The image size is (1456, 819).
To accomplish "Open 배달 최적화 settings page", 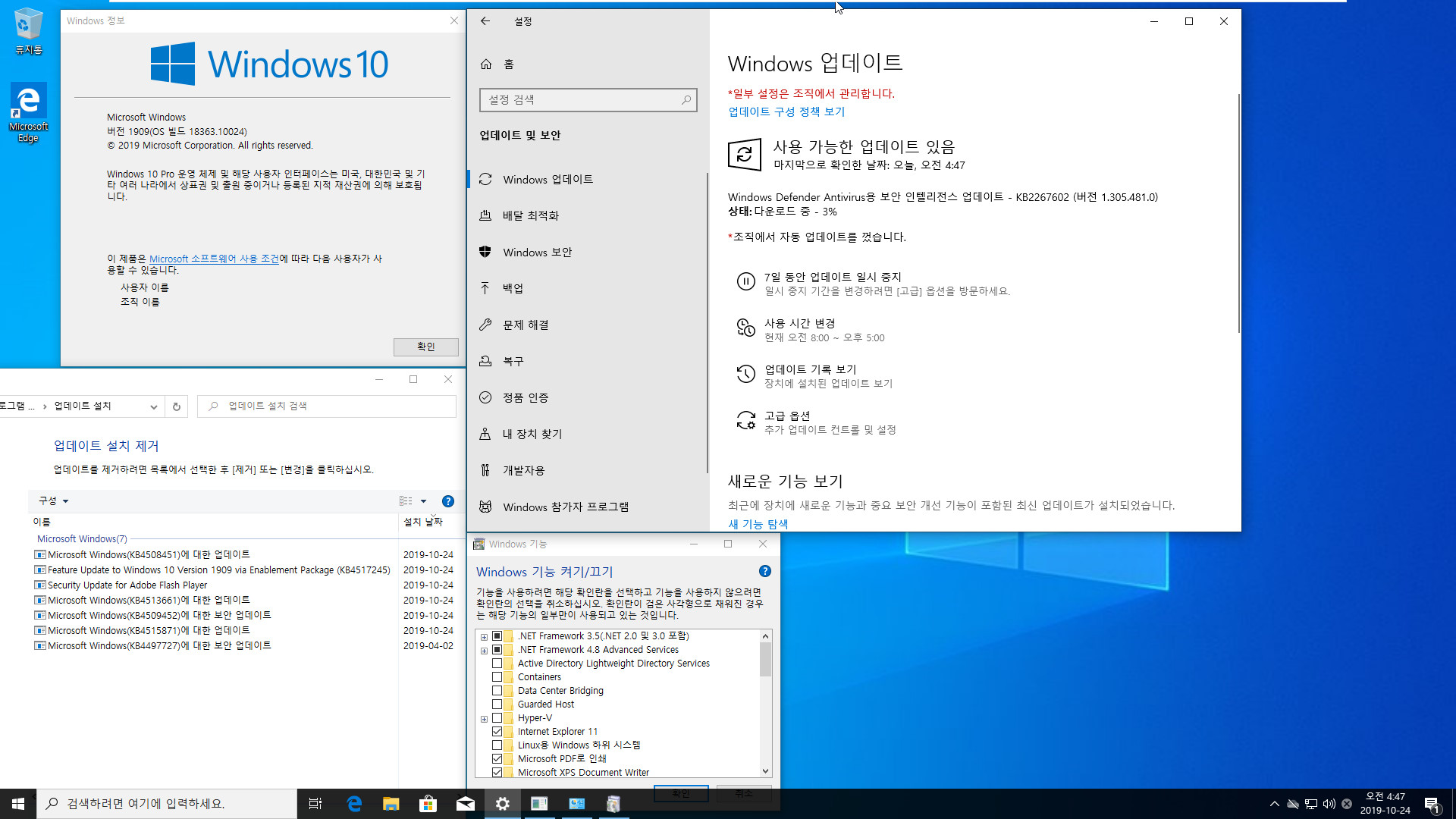I will point(588,216).
